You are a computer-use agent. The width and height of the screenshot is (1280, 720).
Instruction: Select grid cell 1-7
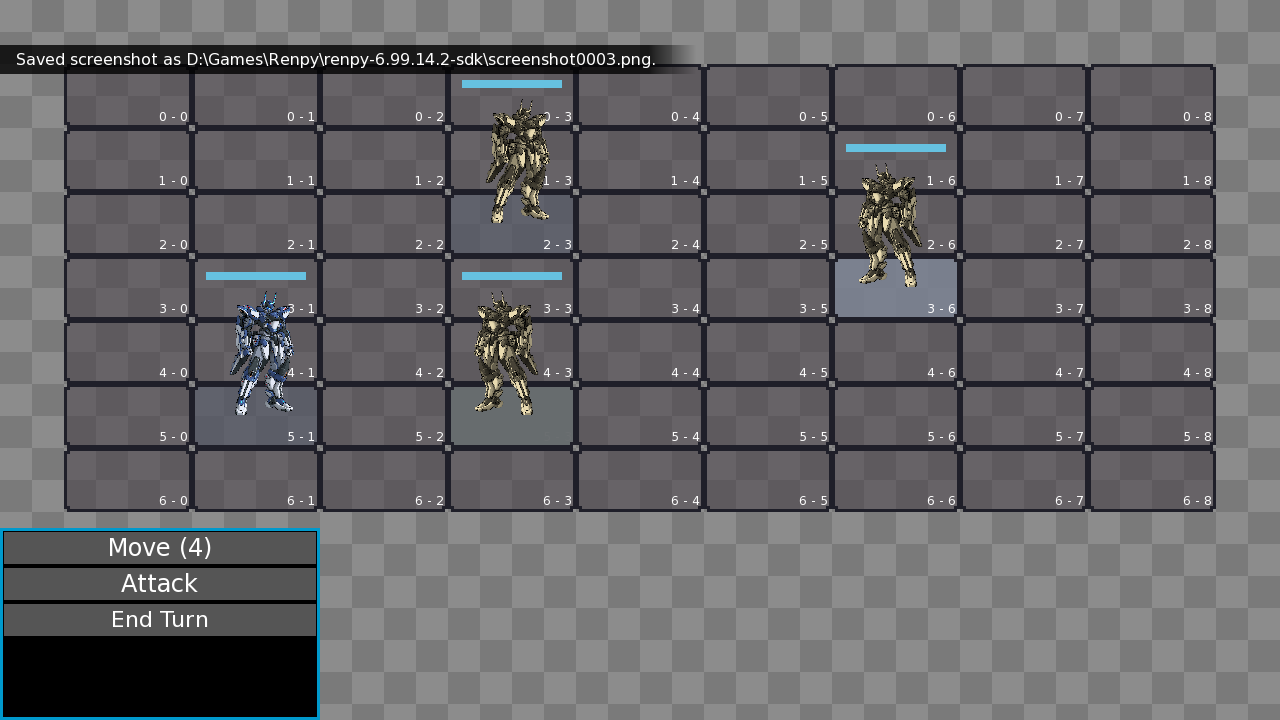point(1024,160)
